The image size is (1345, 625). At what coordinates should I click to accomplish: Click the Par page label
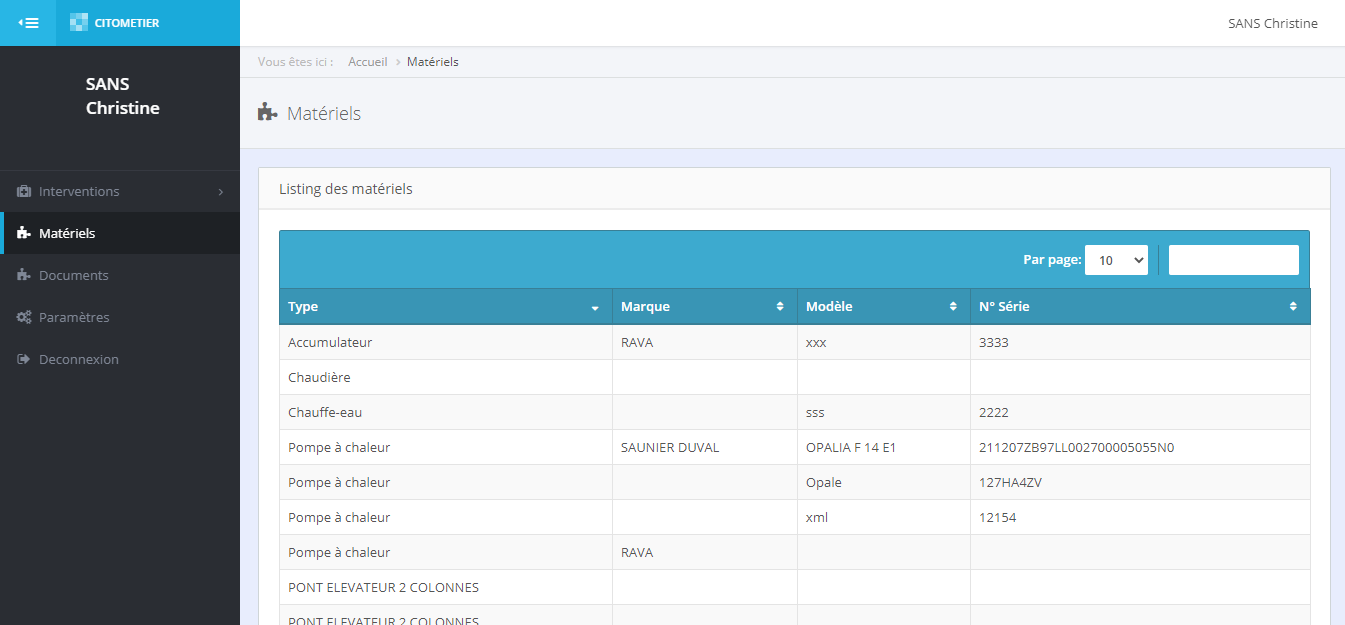click(1052, 260)
